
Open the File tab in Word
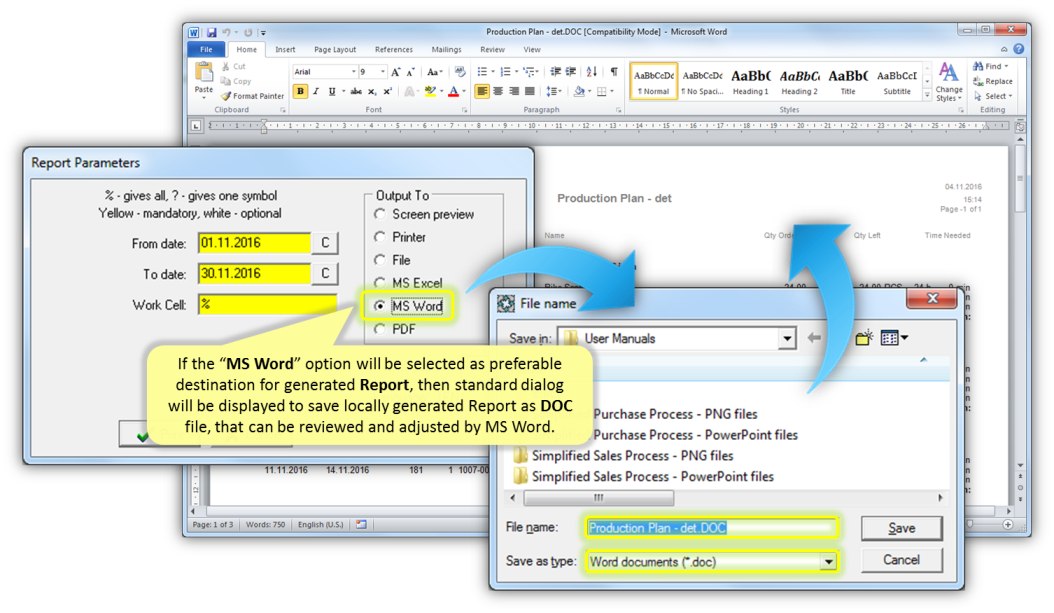point(206,49)
